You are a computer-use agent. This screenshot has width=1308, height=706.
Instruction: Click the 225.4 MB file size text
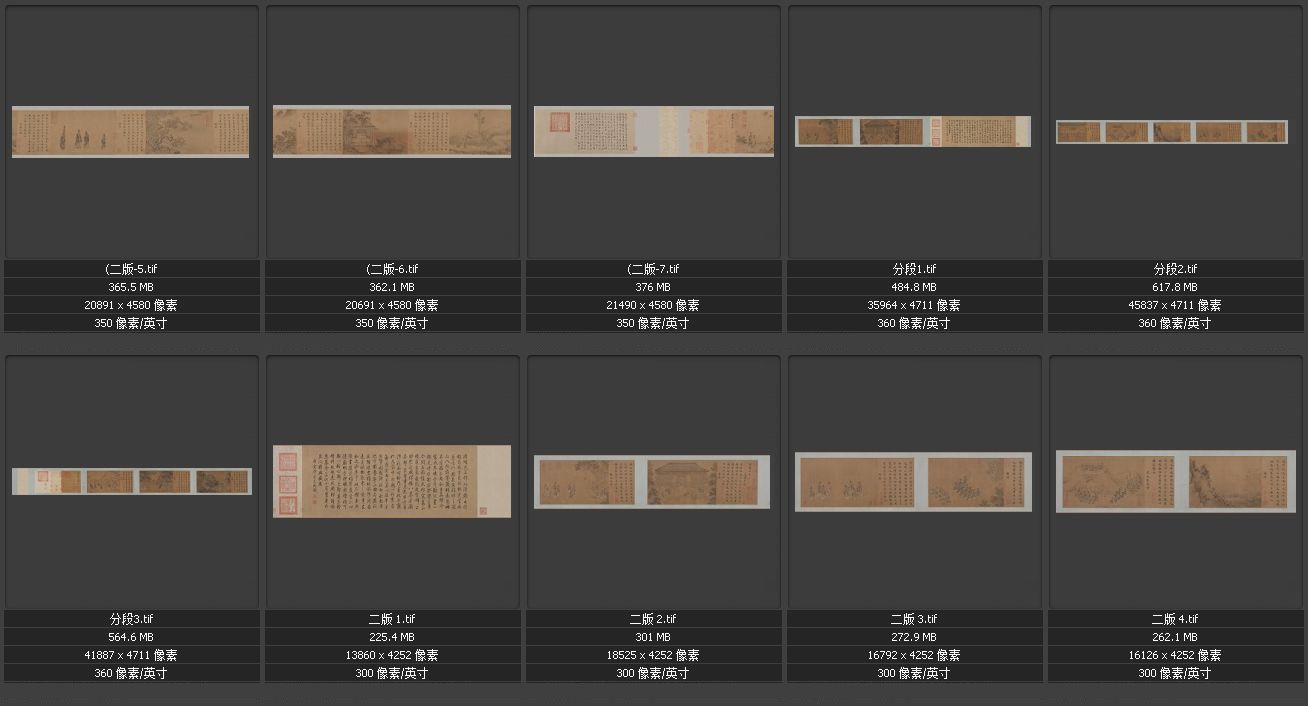tap(392, 637)
